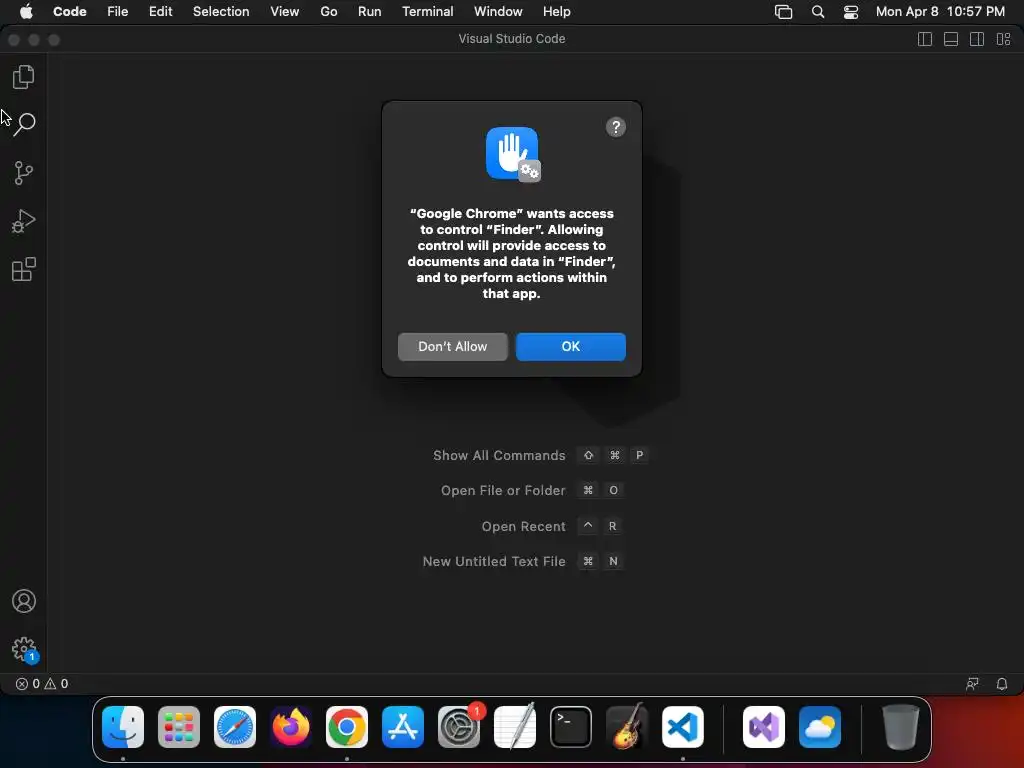Open the Edit menu
Image resolution: width=1024 pixels, height=768 pixels.
pos(161,12)
